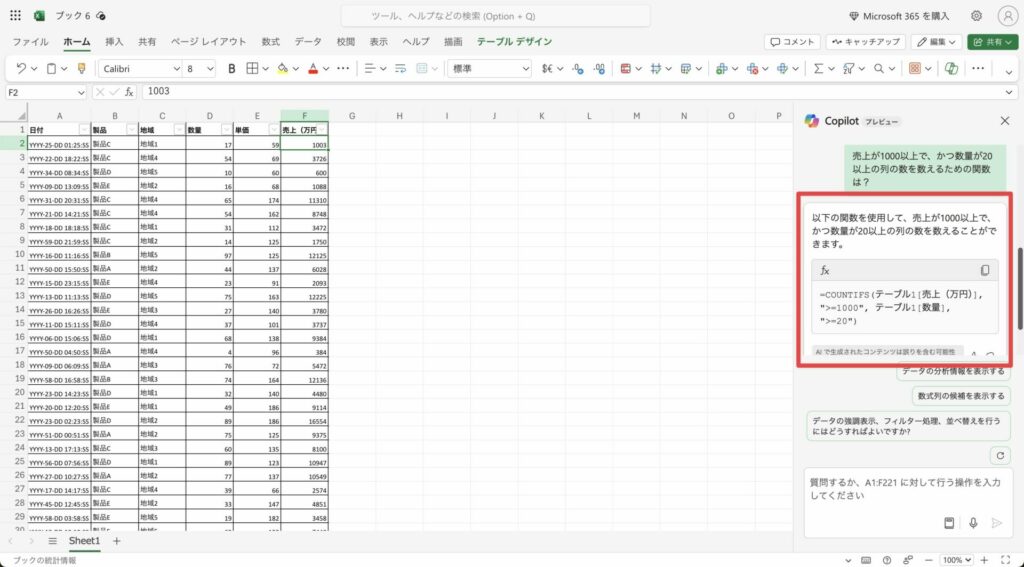This screenshot has height=567, width=1024.
Task: Open the app launcher grid icon
Action: pyautogui.click(x=15, y=16)
